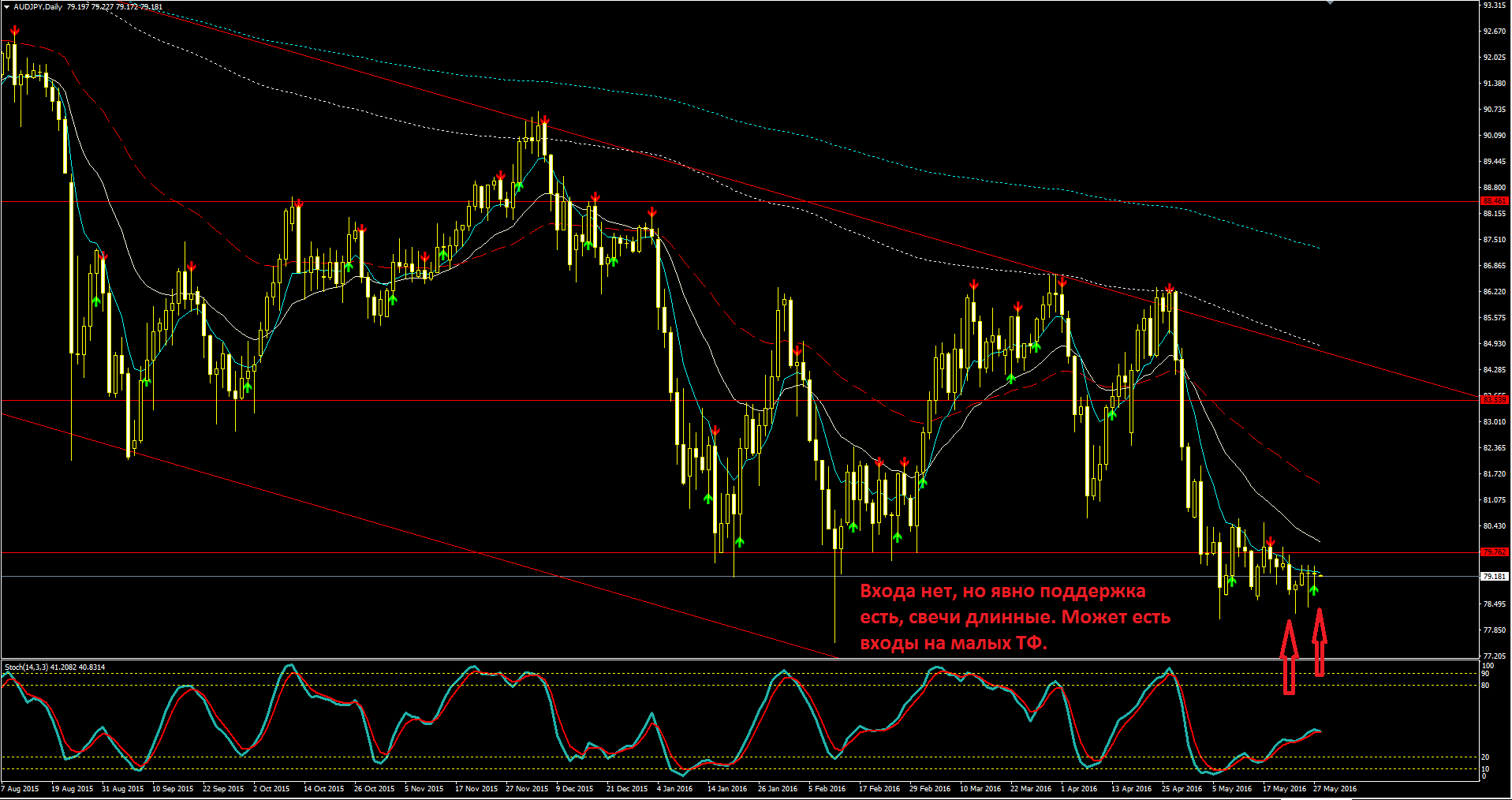Image resolution: width=1512 pixels, height=800 pixels.
Task: Click the 92.025 price scale label
Action: [x=1495, y=58]
